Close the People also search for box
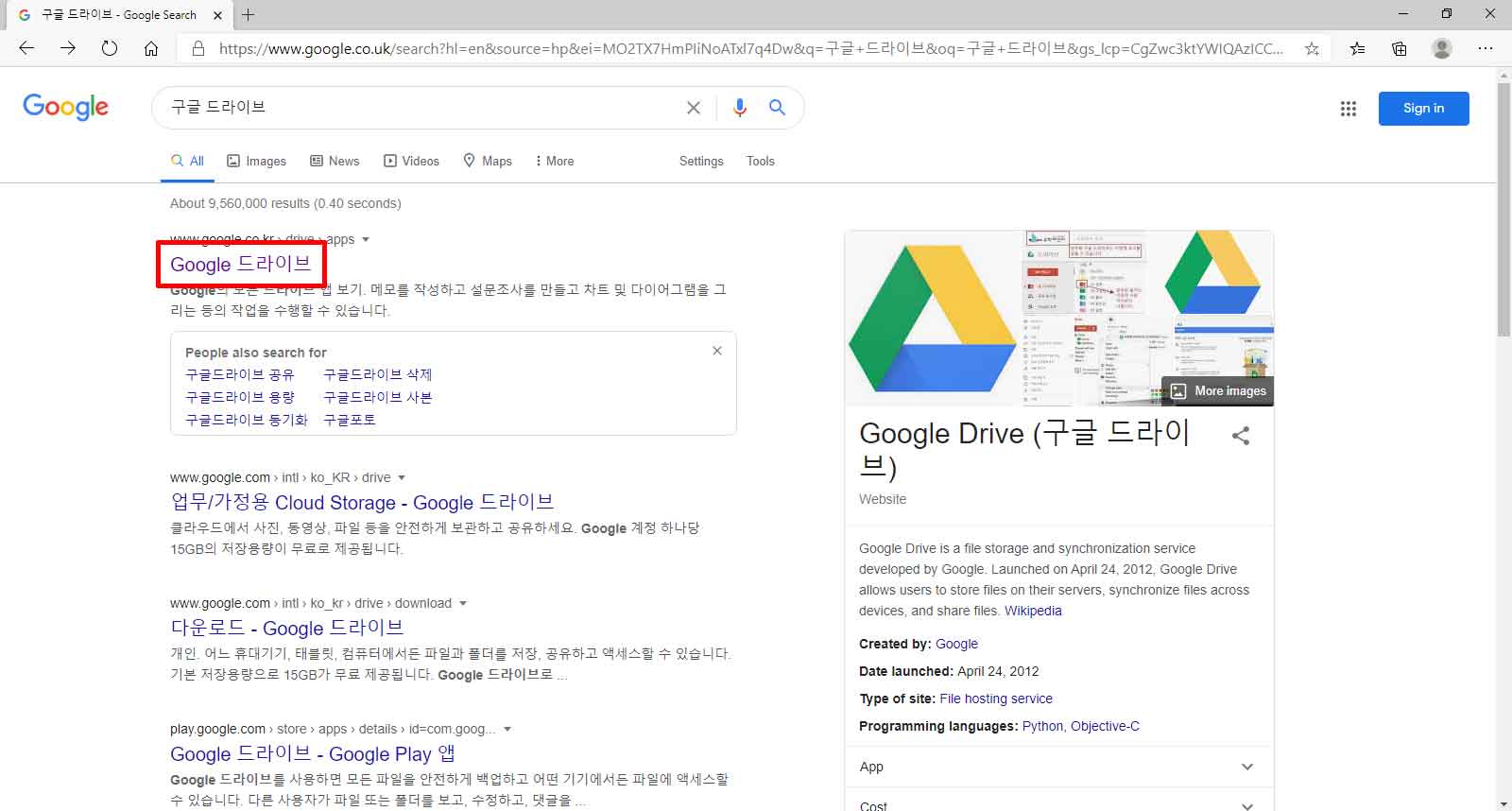Viewport: 1512px width, 811px height. (x=717, y=351)
